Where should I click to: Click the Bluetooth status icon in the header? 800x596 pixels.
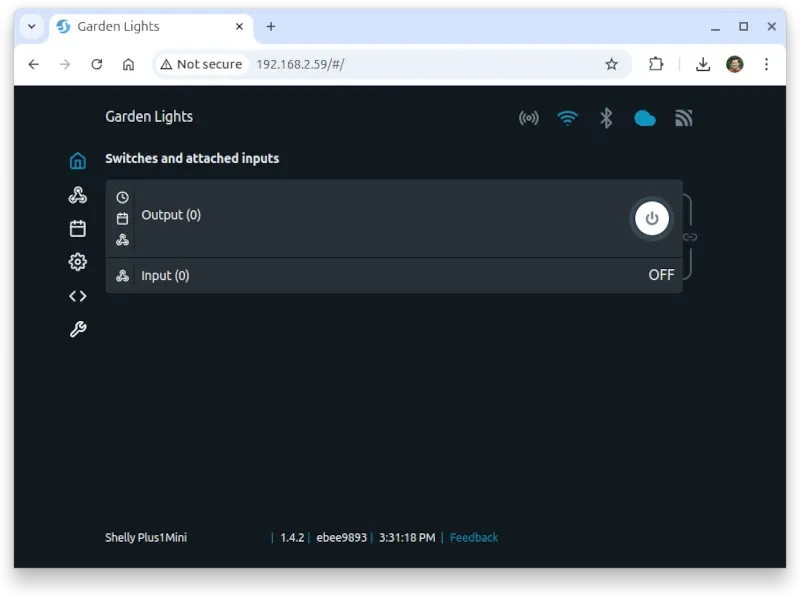click(x=605, y=117)
